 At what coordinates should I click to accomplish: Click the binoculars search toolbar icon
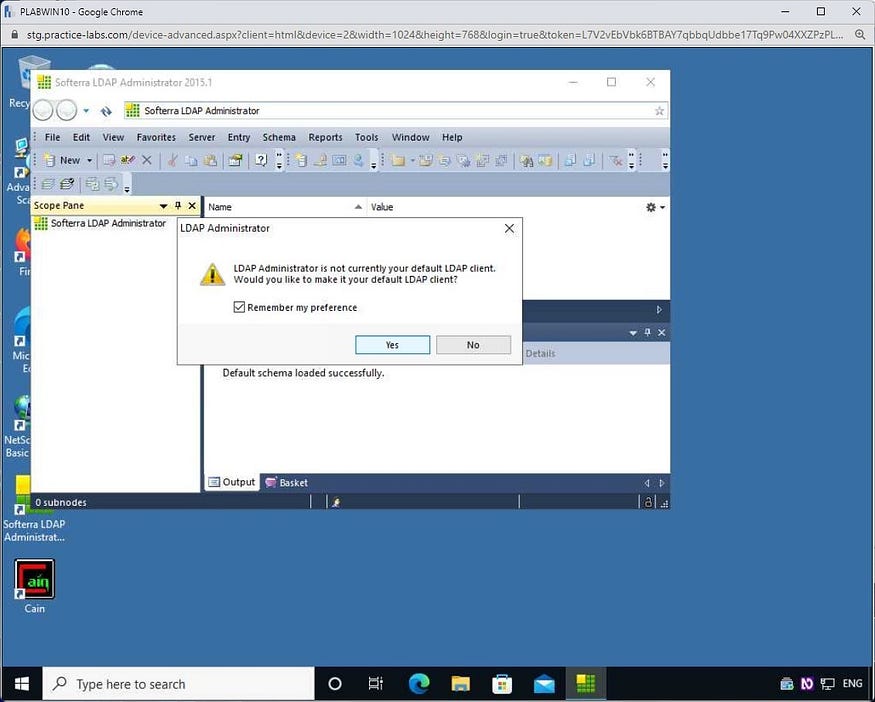click(x=526, y=161)
